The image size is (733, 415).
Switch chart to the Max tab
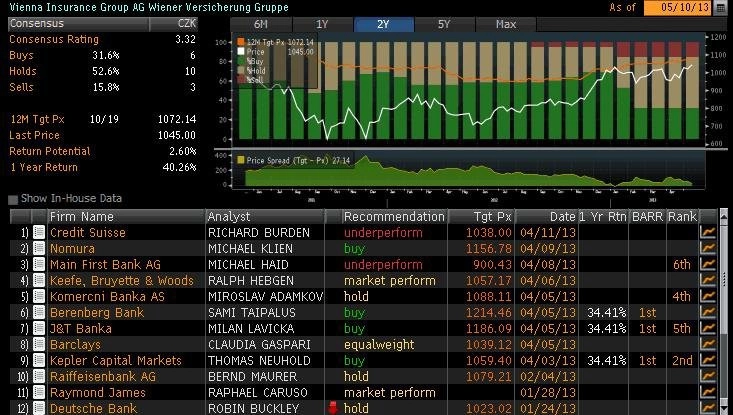[x=506, y=24]
